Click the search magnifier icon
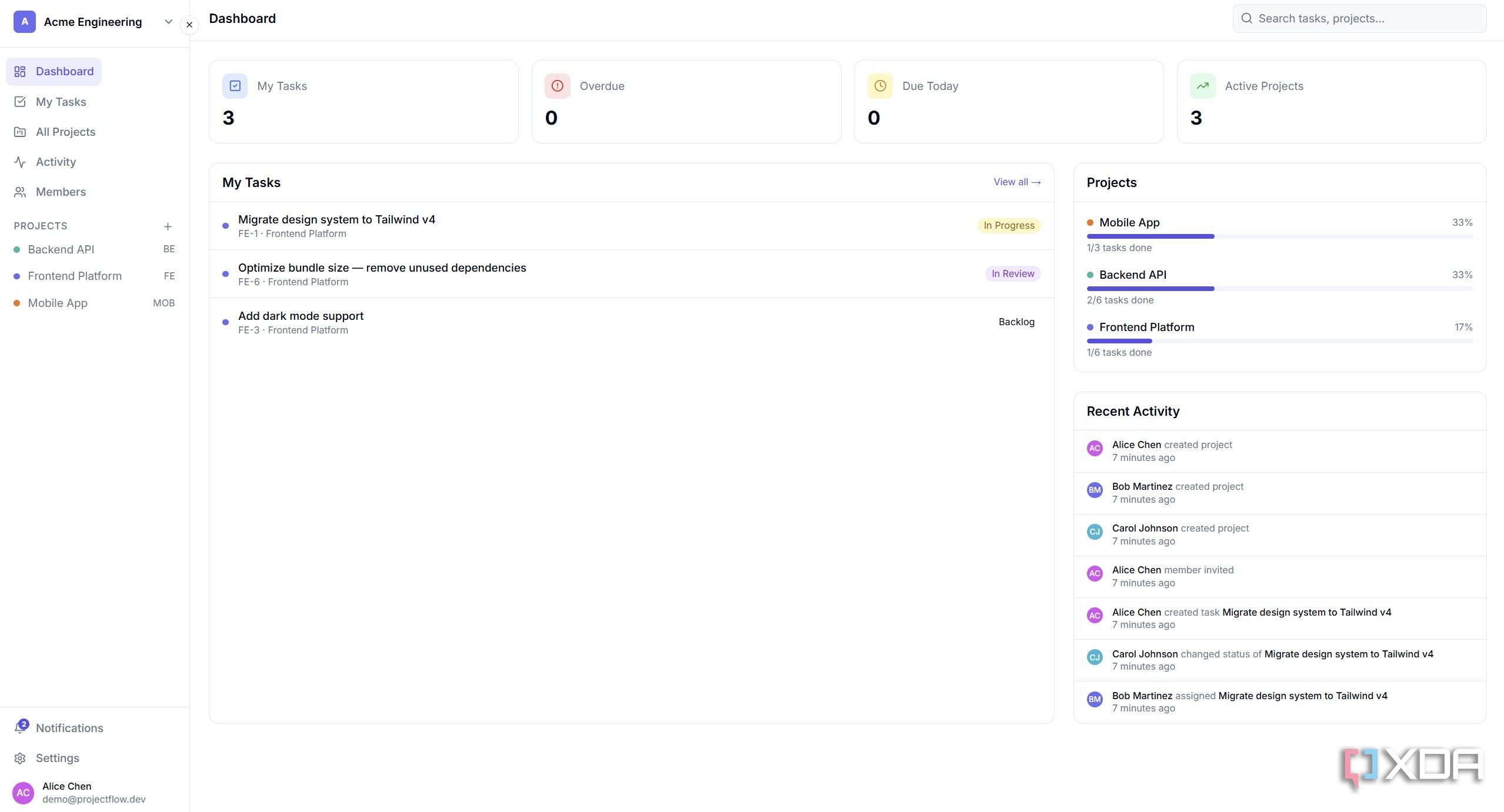 tap(1246, 18)
